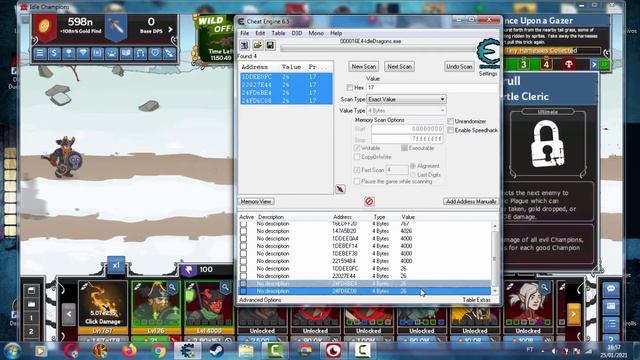Toggle the Executable checkbox
The image size is (640, 360).
(x=404, y=148)
